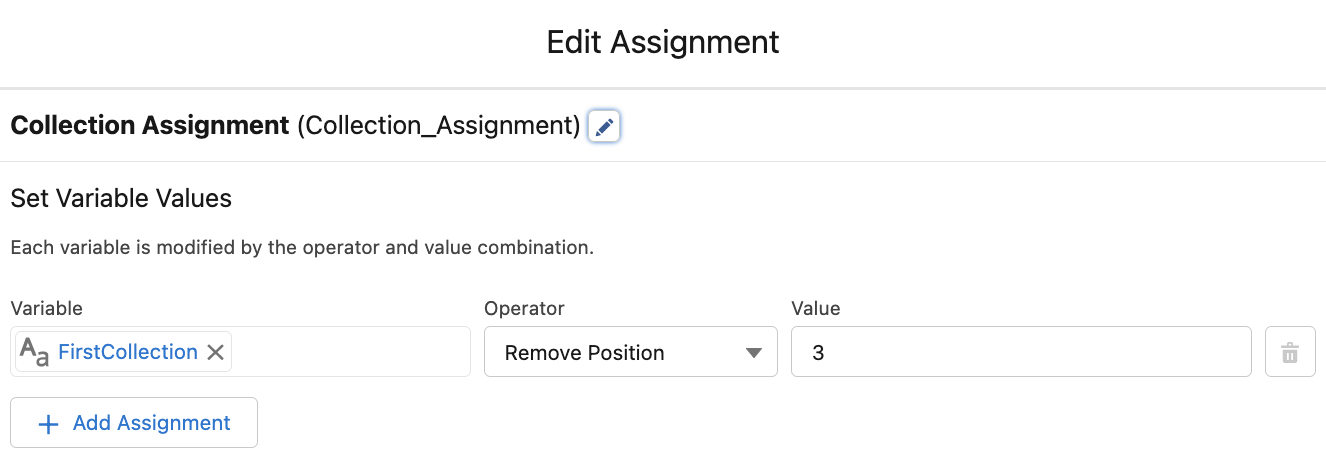This screenshot has width=1326, height=462.
Task: Select the FirstCollection variable pill text
Action: [128, 352]
